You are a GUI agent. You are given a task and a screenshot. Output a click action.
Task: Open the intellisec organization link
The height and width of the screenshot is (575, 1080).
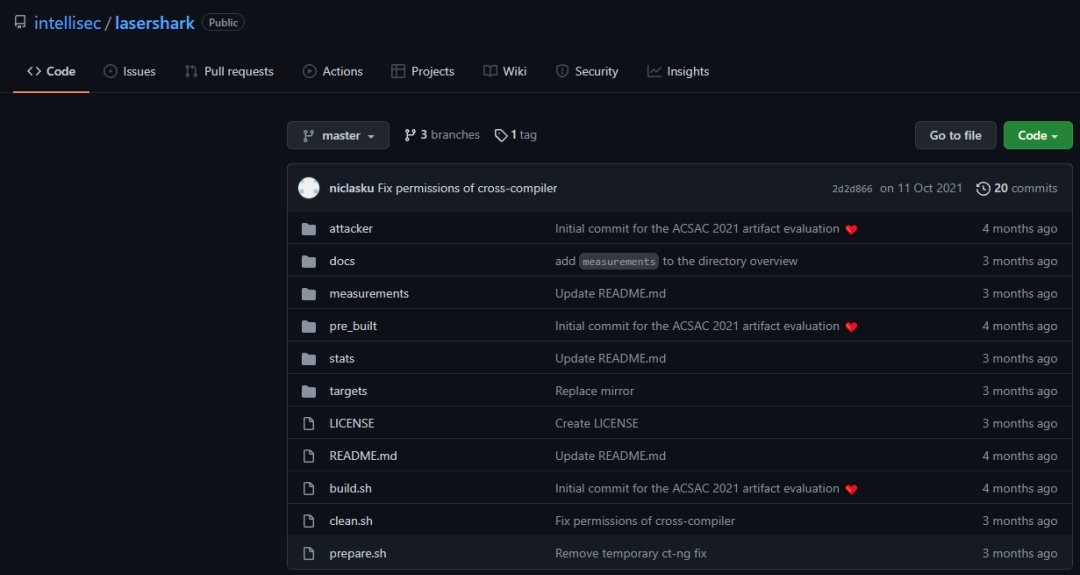(x=67, y=23)
